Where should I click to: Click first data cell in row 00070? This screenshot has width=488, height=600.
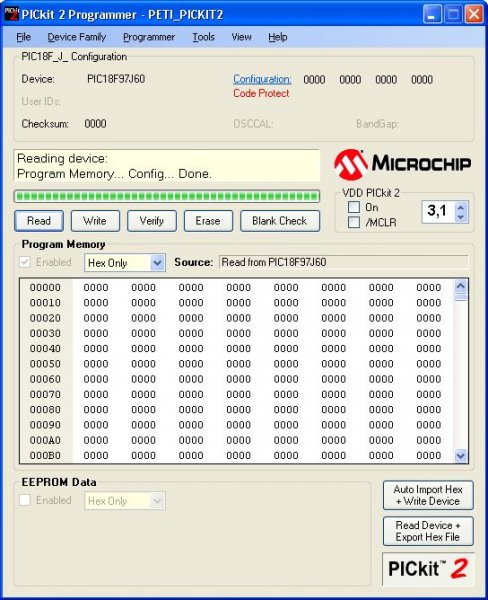click(96, 394)
